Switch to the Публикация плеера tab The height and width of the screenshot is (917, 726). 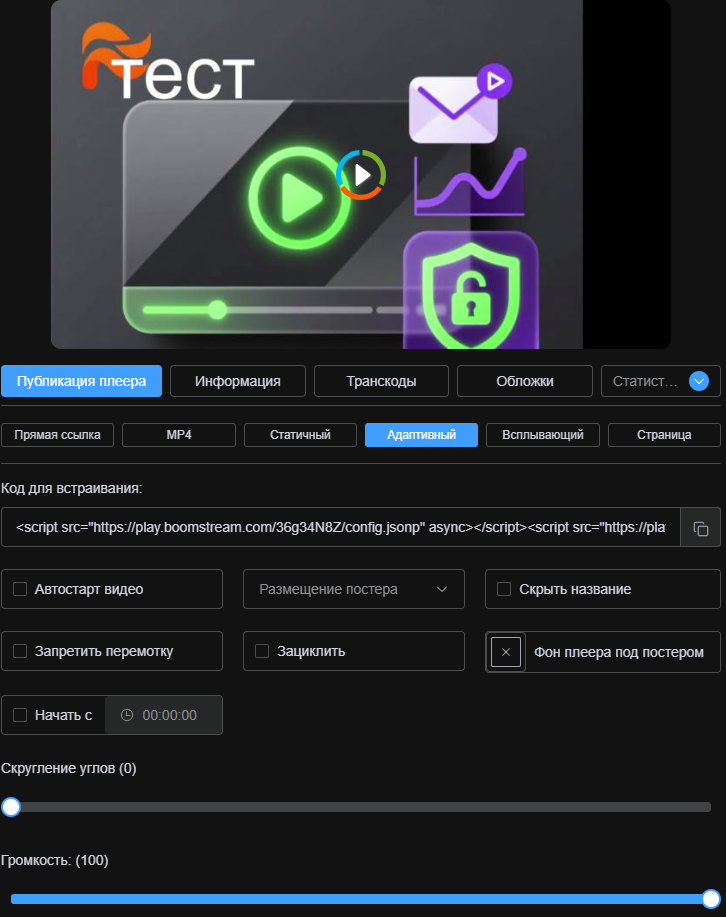[x=81, y=381]
